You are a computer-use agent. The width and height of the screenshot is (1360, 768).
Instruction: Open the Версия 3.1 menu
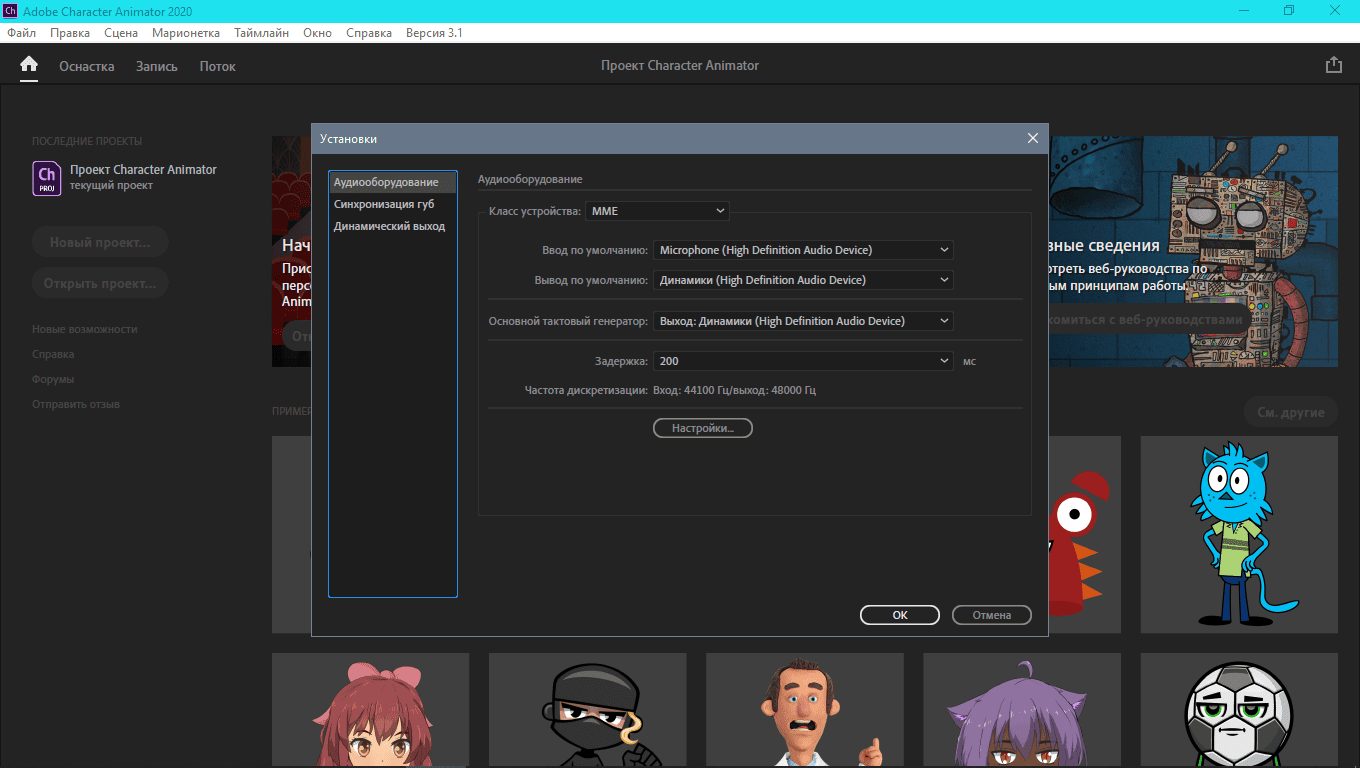click(x=434, y=33)
